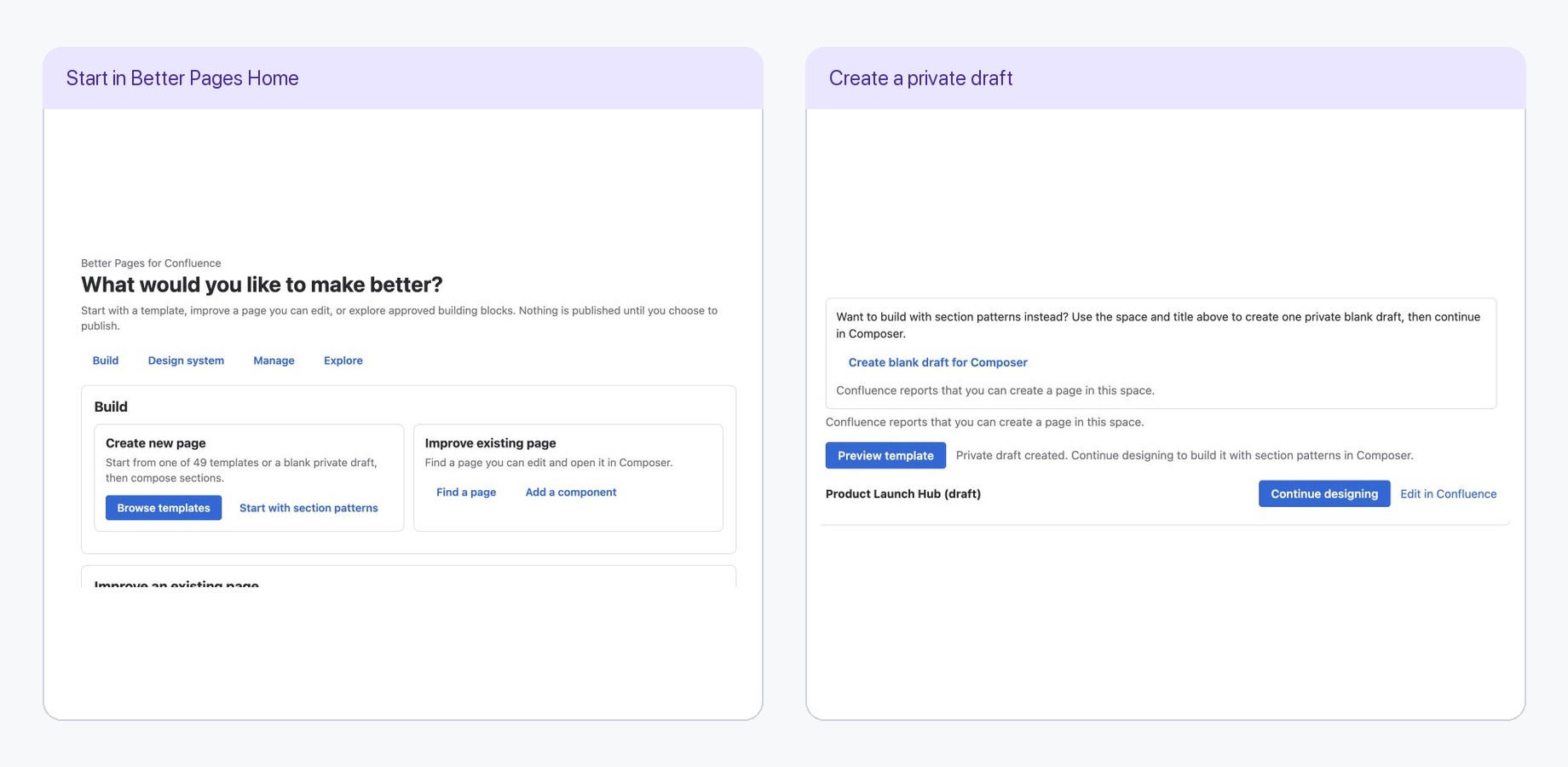
Task: Open Start with section patterns link
Action: (308, 508)
